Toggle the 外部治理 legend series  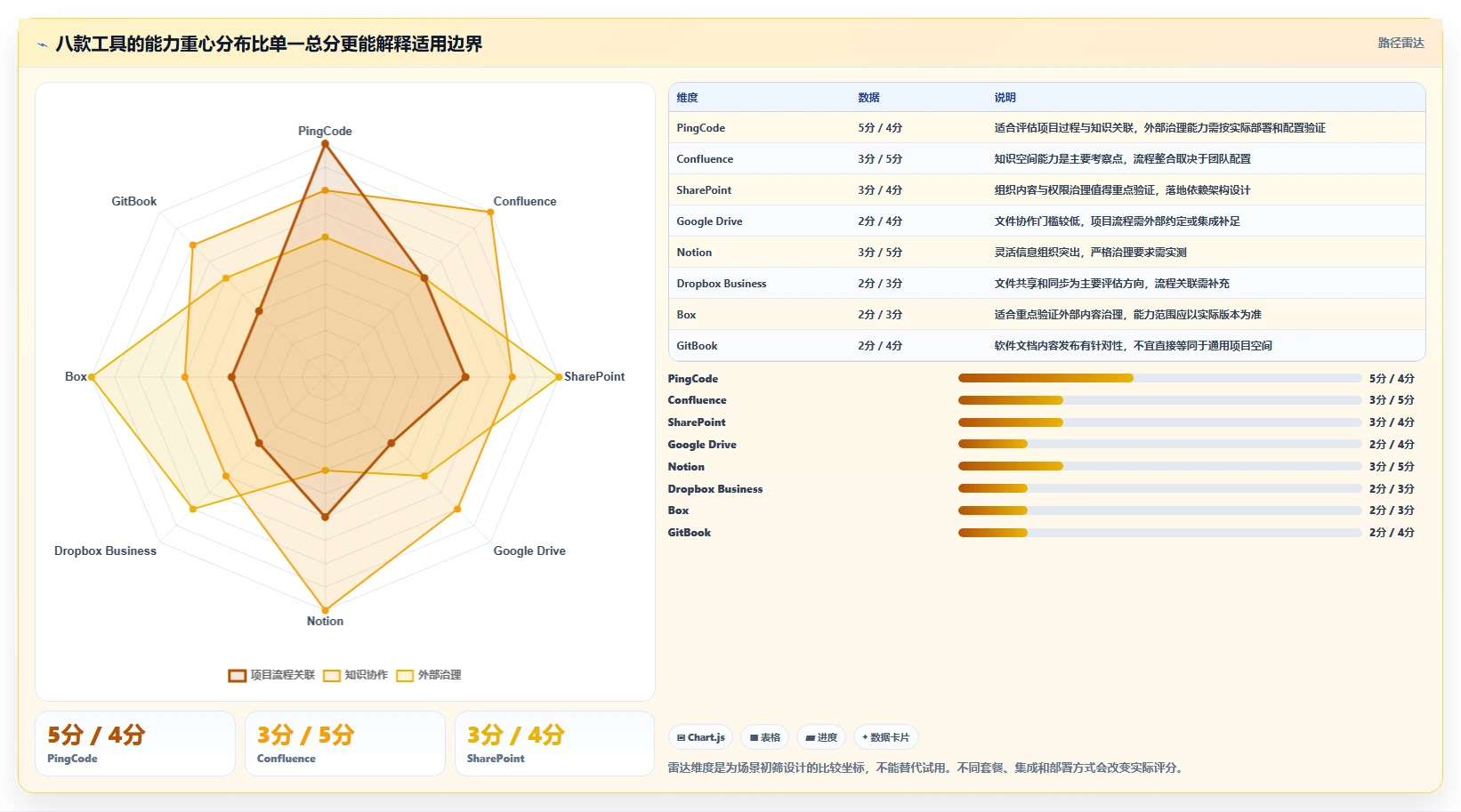tap(429, 675)
